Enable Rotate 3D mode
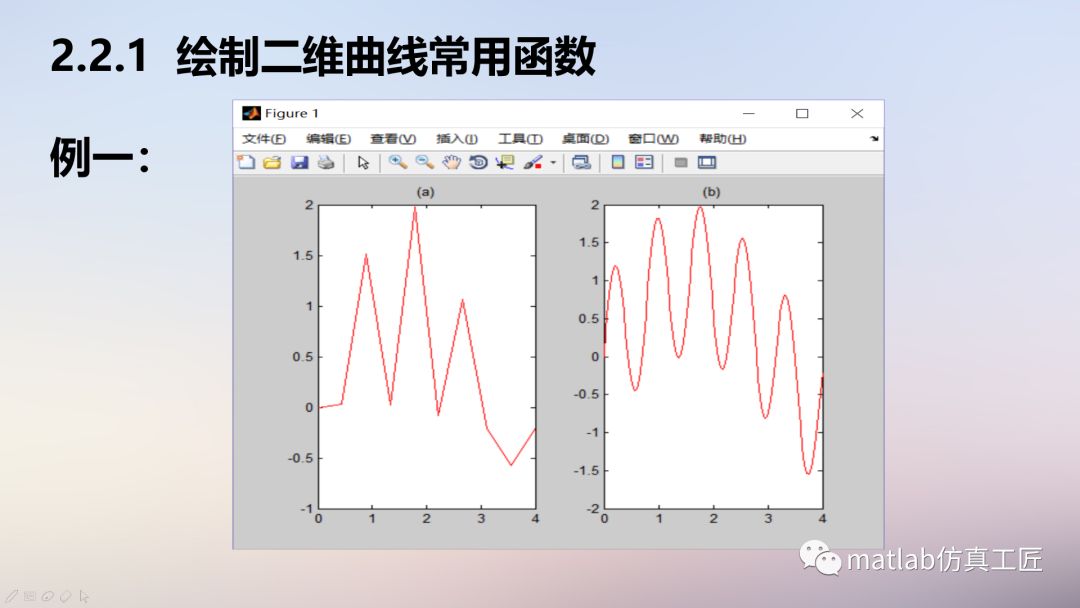The image size is (1080, 608). pos(477,162)
